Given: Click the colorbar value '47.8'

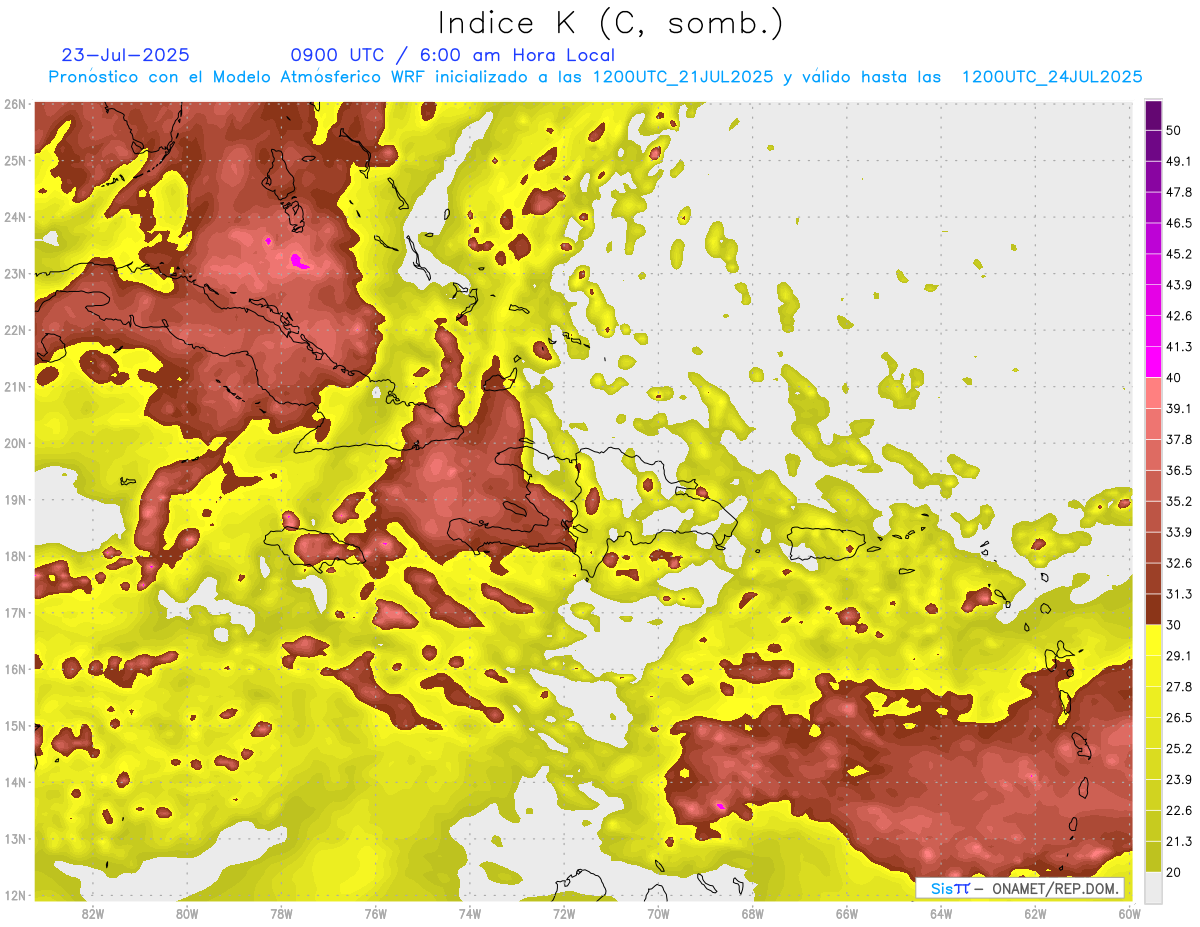Looking at the screenshot, I should [x=1178, y=192].
